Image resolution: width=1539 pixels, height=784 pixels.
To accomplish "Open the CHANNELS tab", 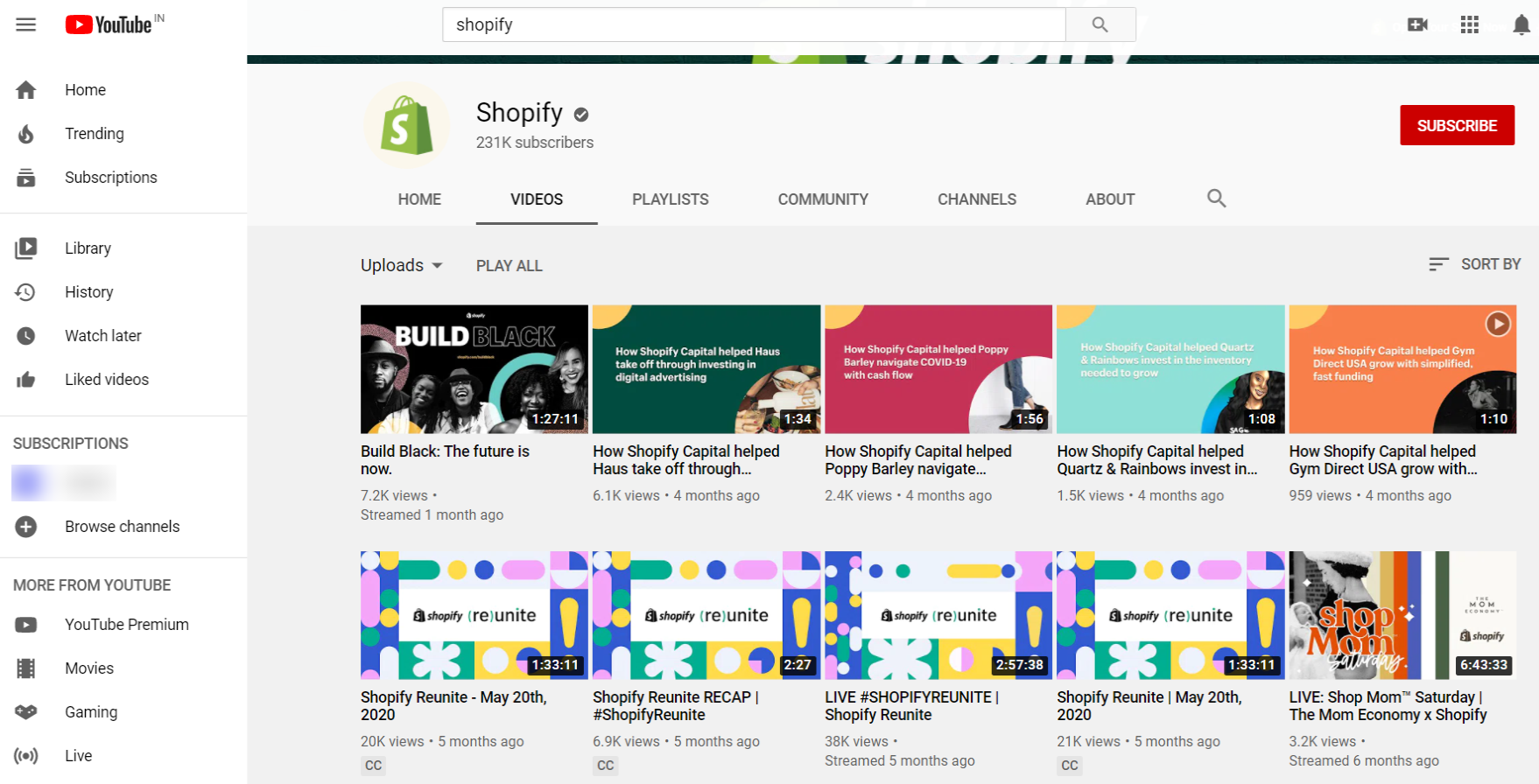I will [x=977, y=199].
